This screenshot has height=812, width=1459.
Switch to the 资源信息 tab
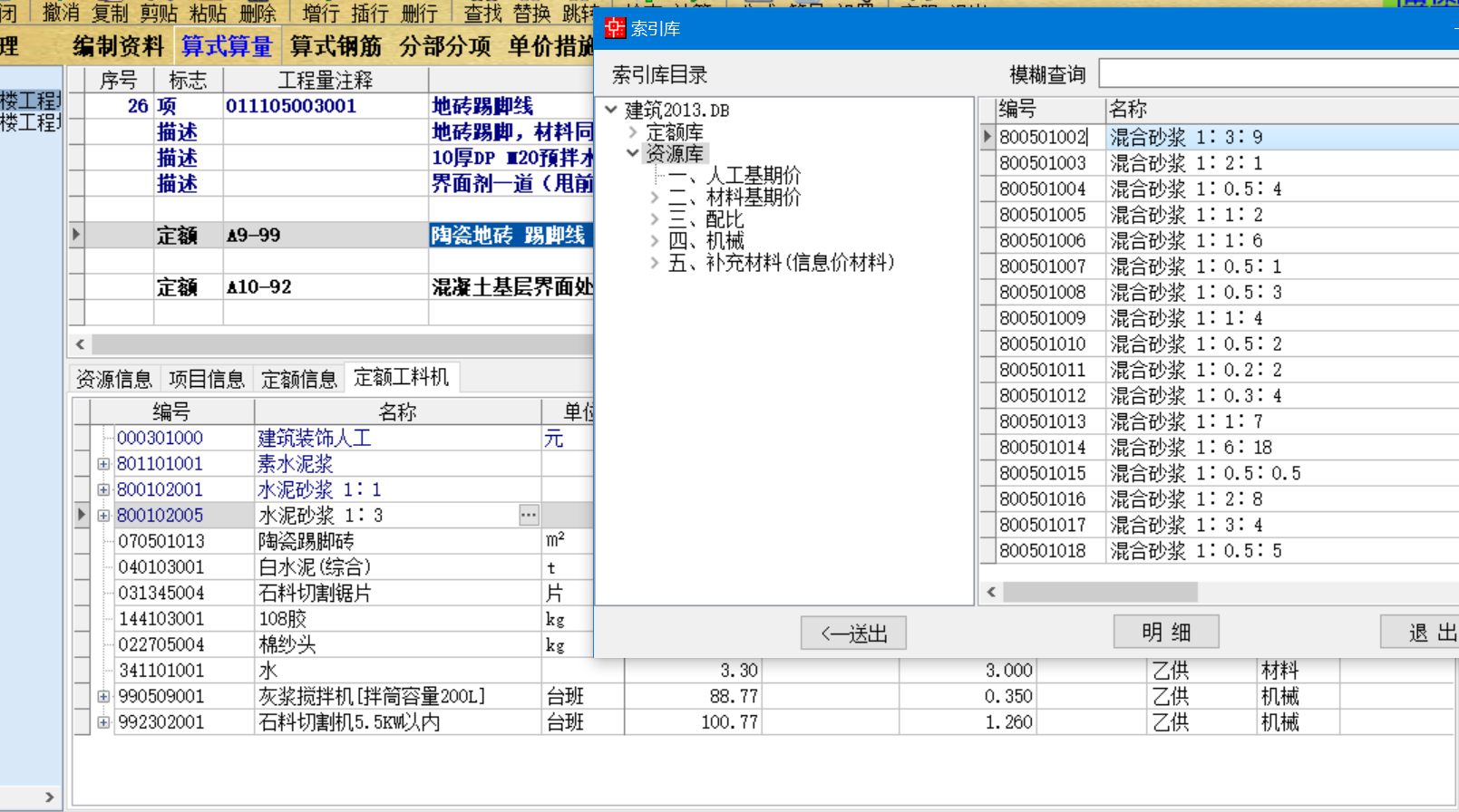click(x=114, y=379)
